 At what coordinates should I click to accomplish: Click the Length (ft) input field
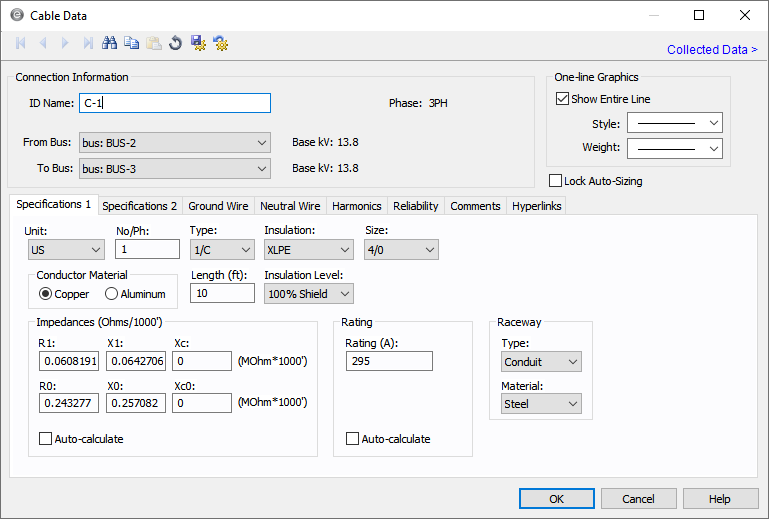click(221, 293)
